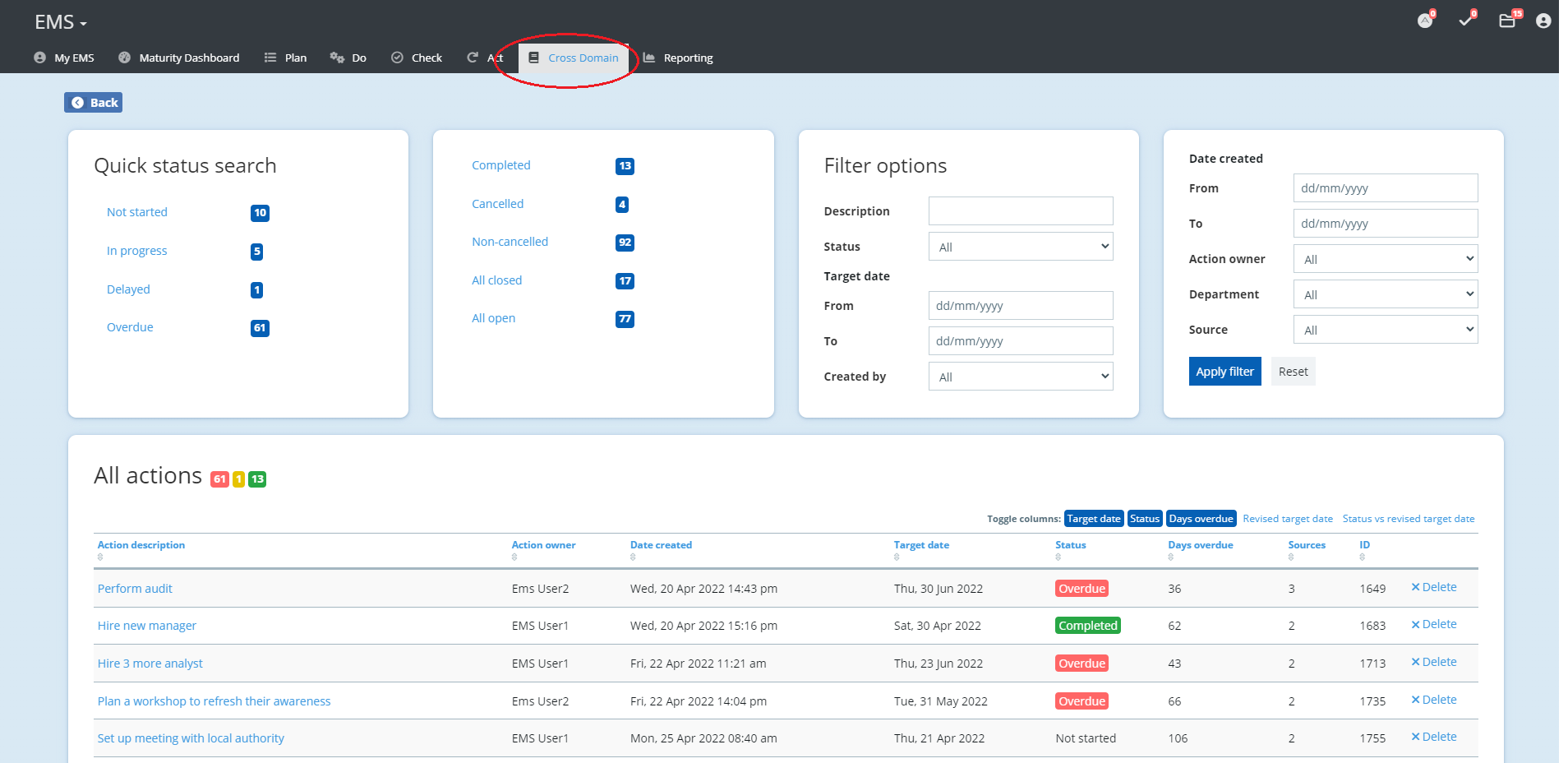Toggle the Target date column off

coord(1093,519)
